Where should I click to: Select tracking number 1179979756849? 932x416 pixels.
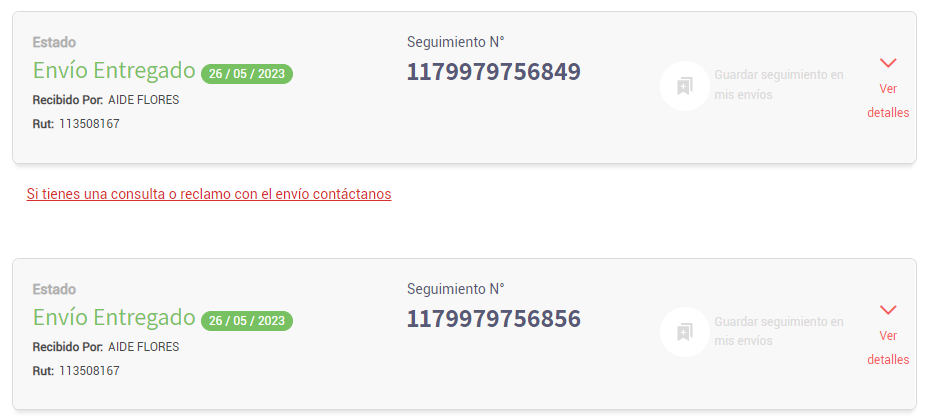[x=493, y=72]
